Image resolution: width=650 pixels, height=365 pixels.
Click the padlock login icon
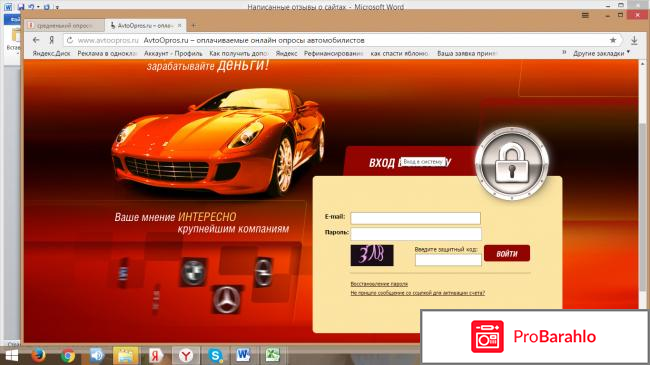coord(512,163)
